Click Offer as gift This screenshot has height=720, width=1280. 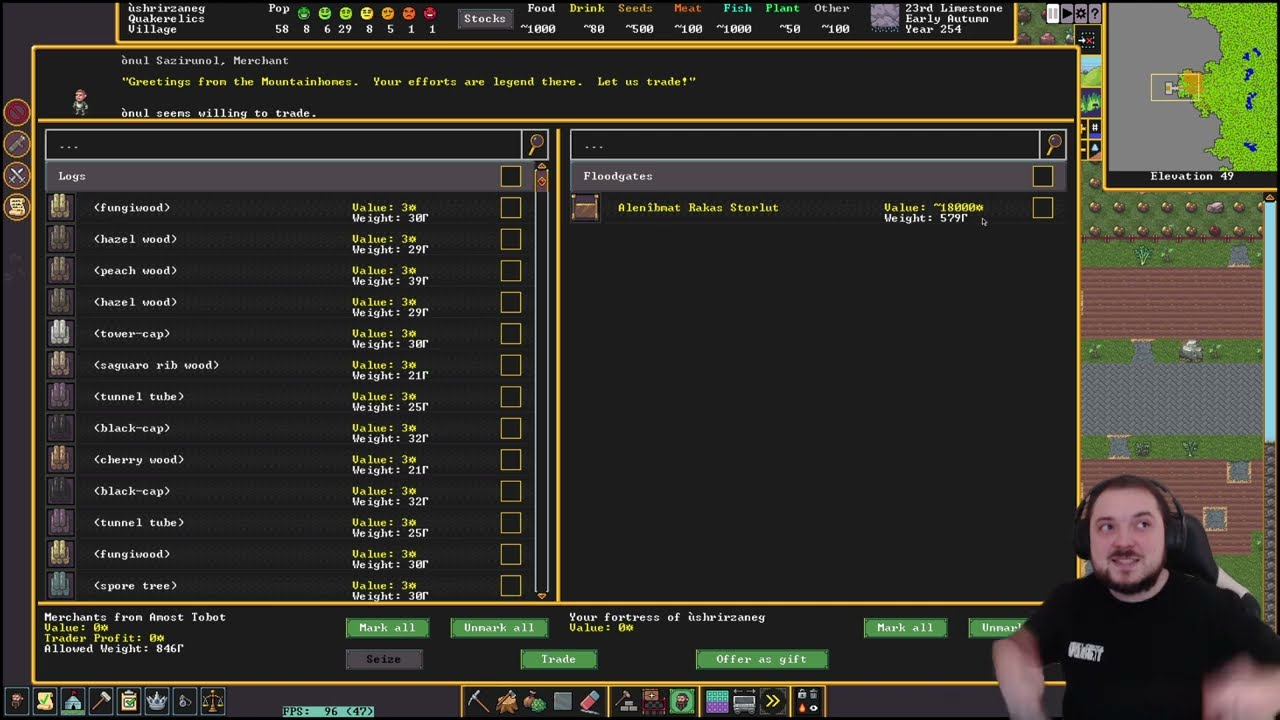tap(761, 659)
